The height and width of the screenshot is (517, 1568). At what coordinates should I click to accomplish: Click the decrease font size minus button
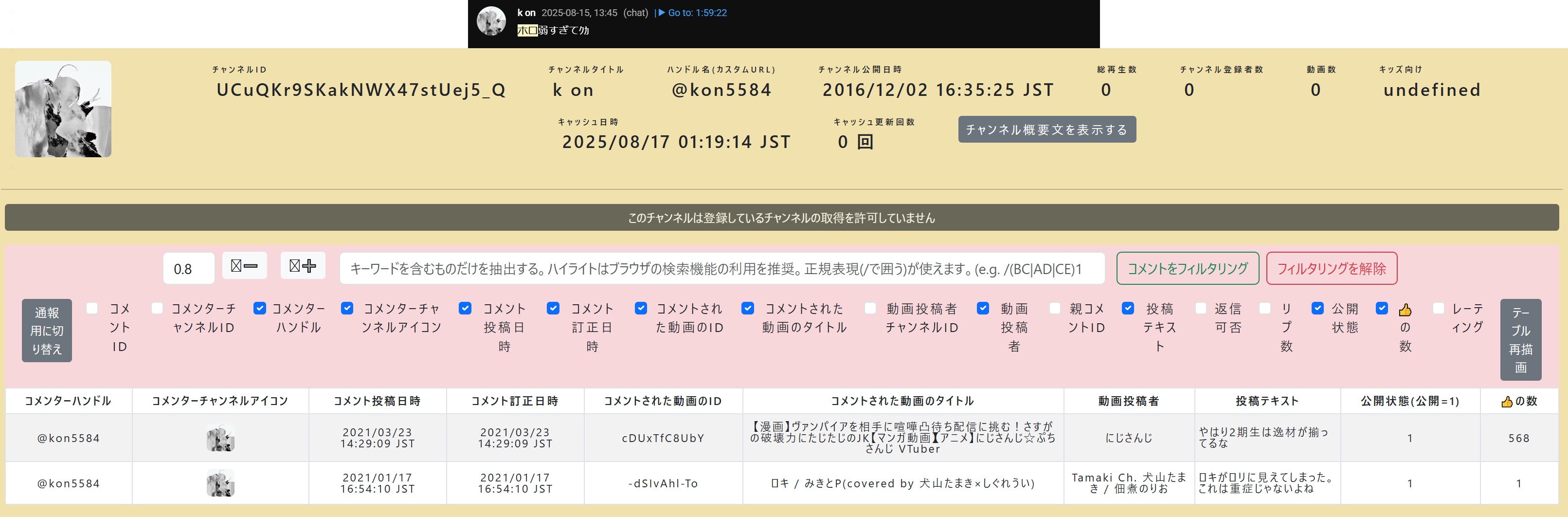pyautogui.click(x=244, y=266)
